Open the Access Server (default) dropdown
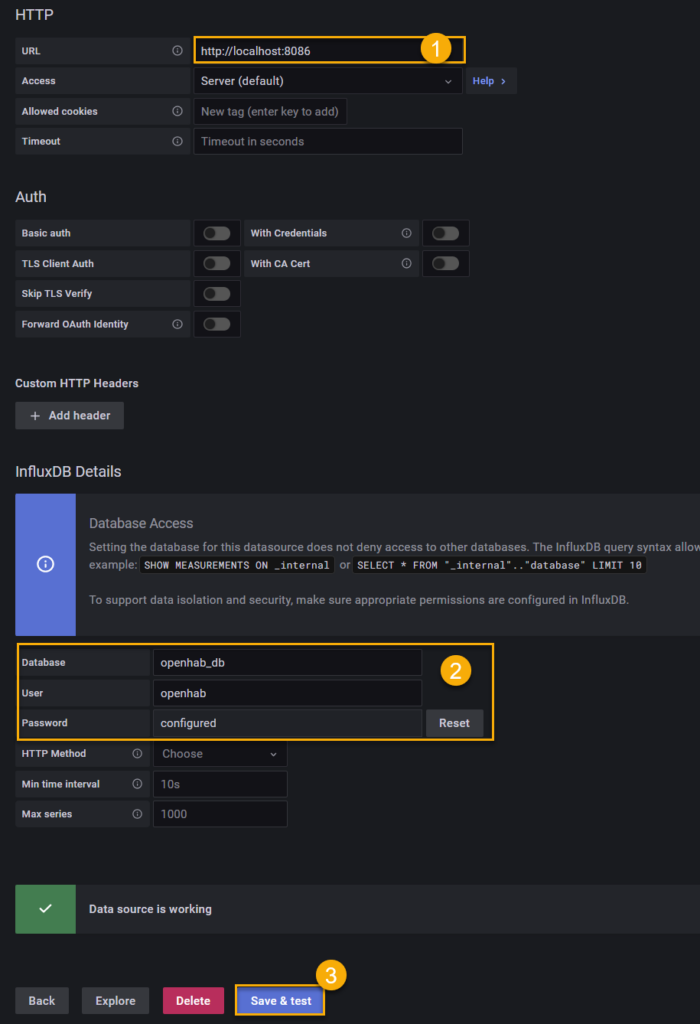This screenshot has width=700, height=1024. point(328,81)
